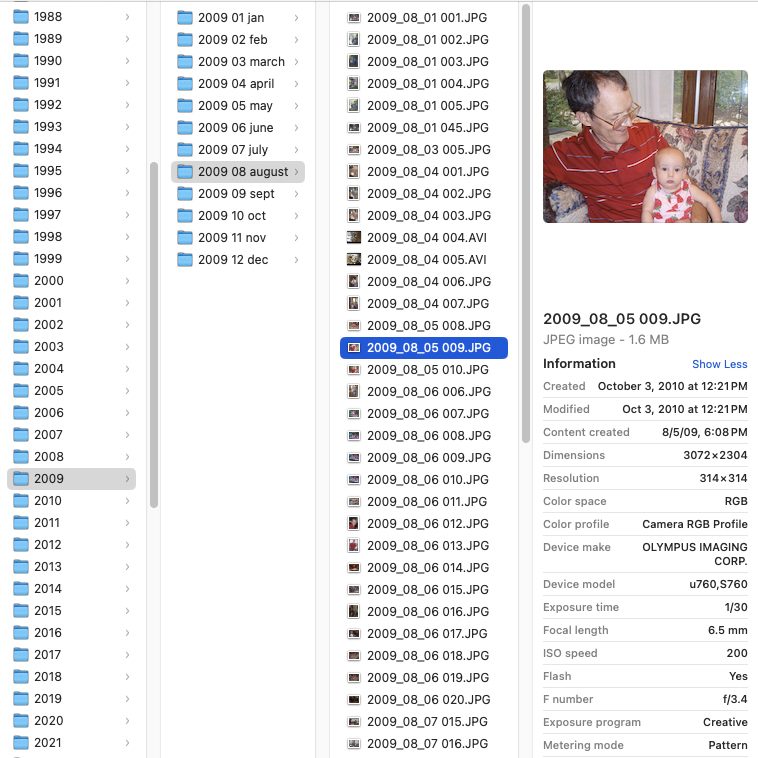
Task: Click the Dimensions value 3072×2304
Action: (715, 455)
